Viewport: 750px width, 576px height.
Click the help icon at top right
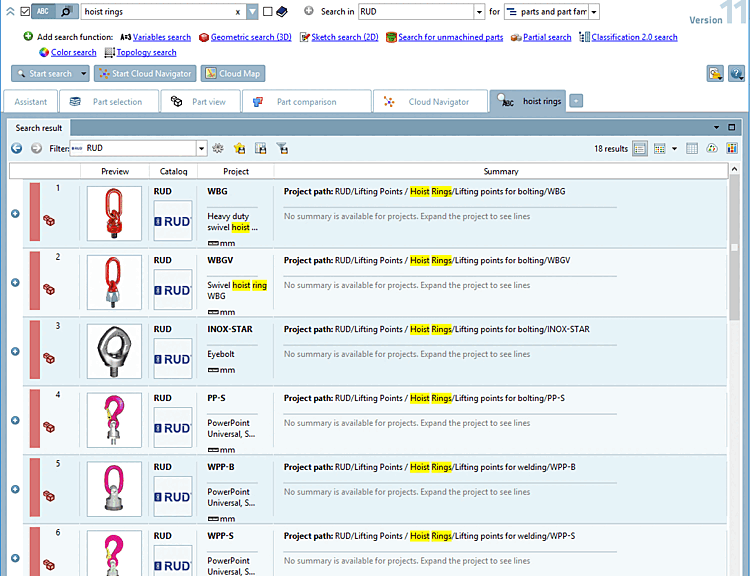coord(736,74)
